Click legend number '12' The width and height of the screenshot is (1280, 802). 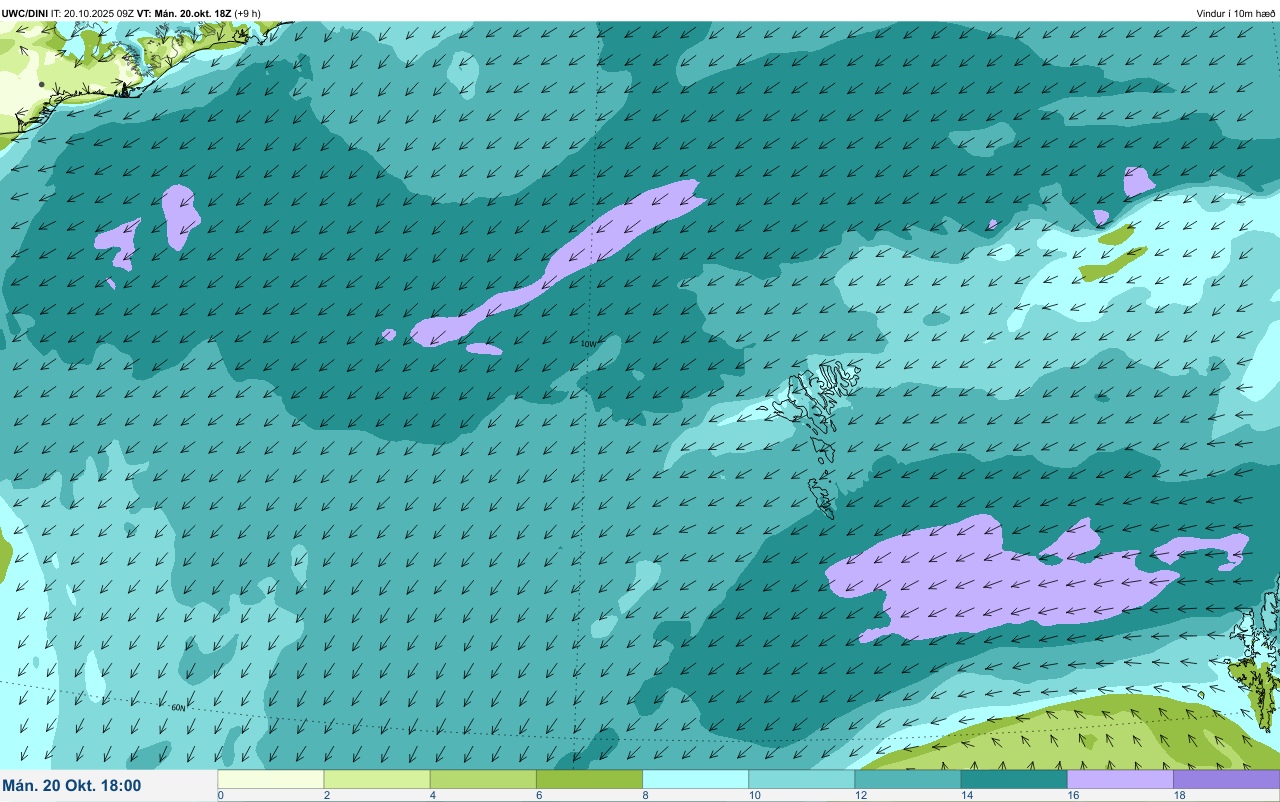pos(861,796)
